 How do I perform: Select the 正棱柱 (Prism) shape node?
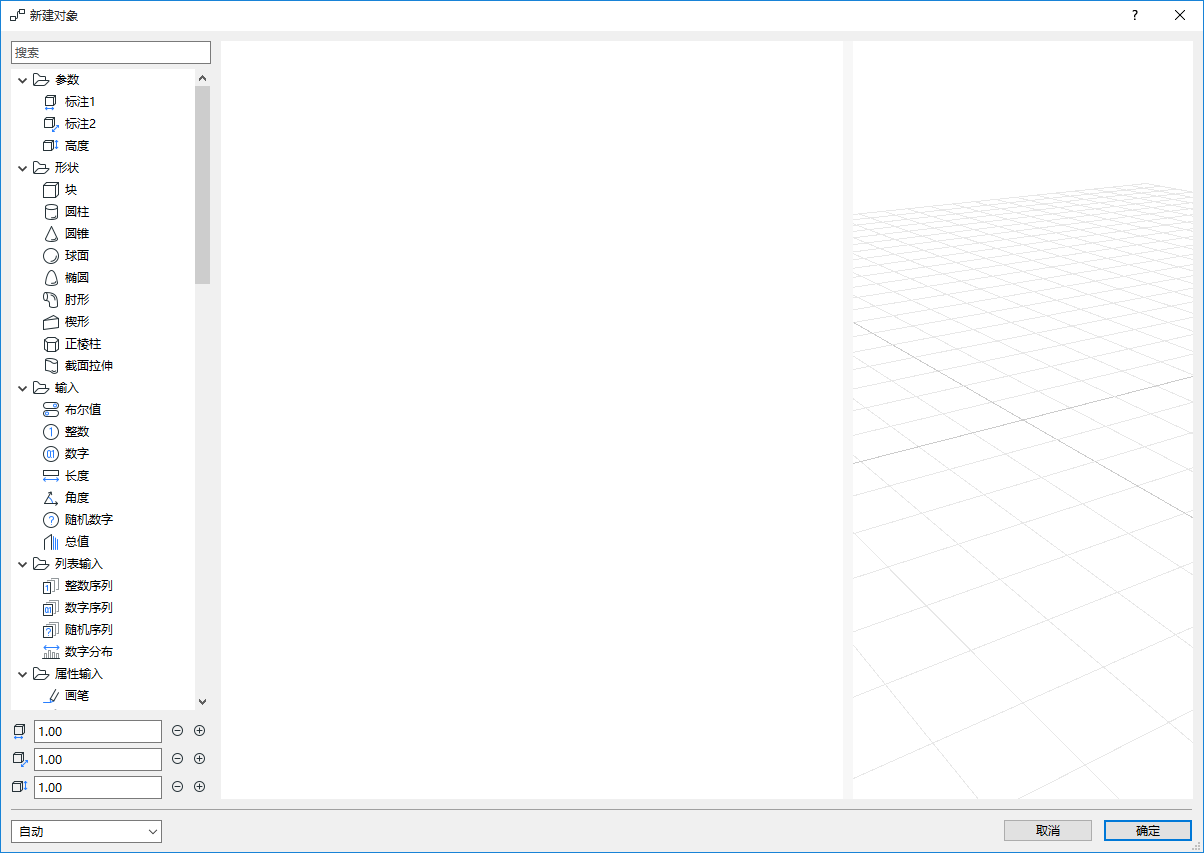pyautogui.click(x=81, y=343)
